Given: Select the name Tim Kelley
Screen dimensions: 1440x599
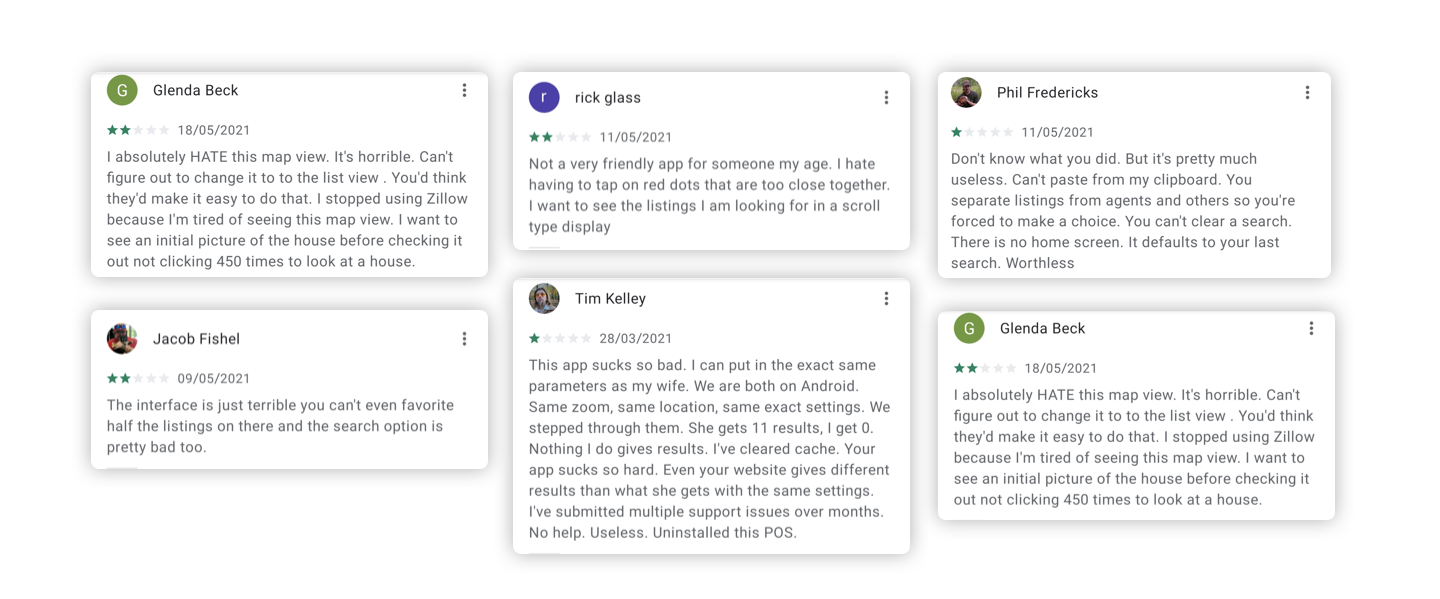Looking at the screenshot, I should pos(610,297).
